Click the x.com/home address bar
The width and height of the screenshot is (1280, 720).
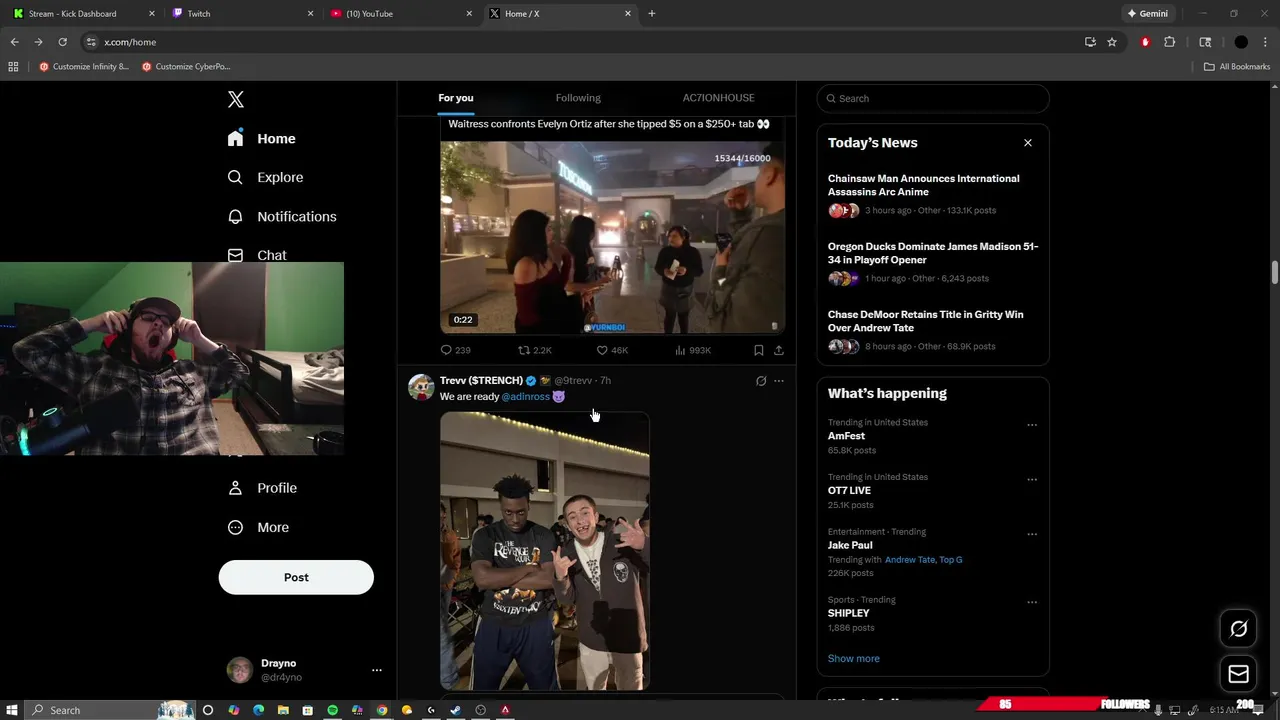[x=580, y=42]
